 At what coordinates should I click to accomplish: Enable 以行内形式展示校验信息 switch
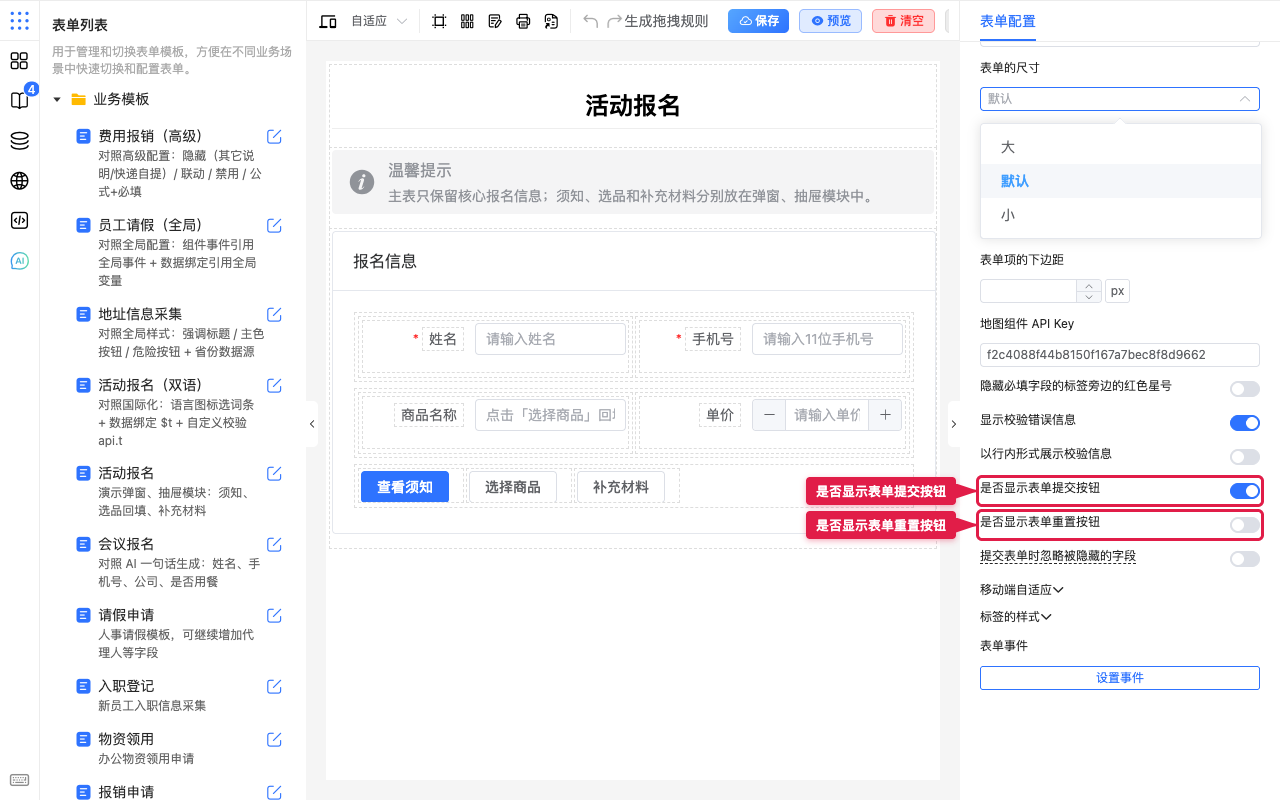click(x=1245, y=457)
